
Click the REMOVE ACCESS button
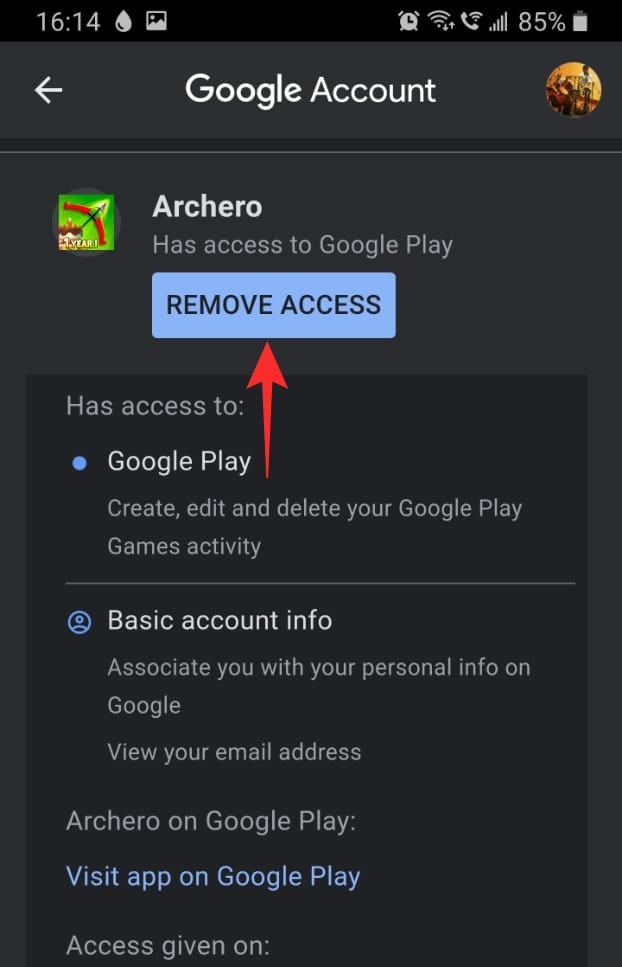pos(274,305)
